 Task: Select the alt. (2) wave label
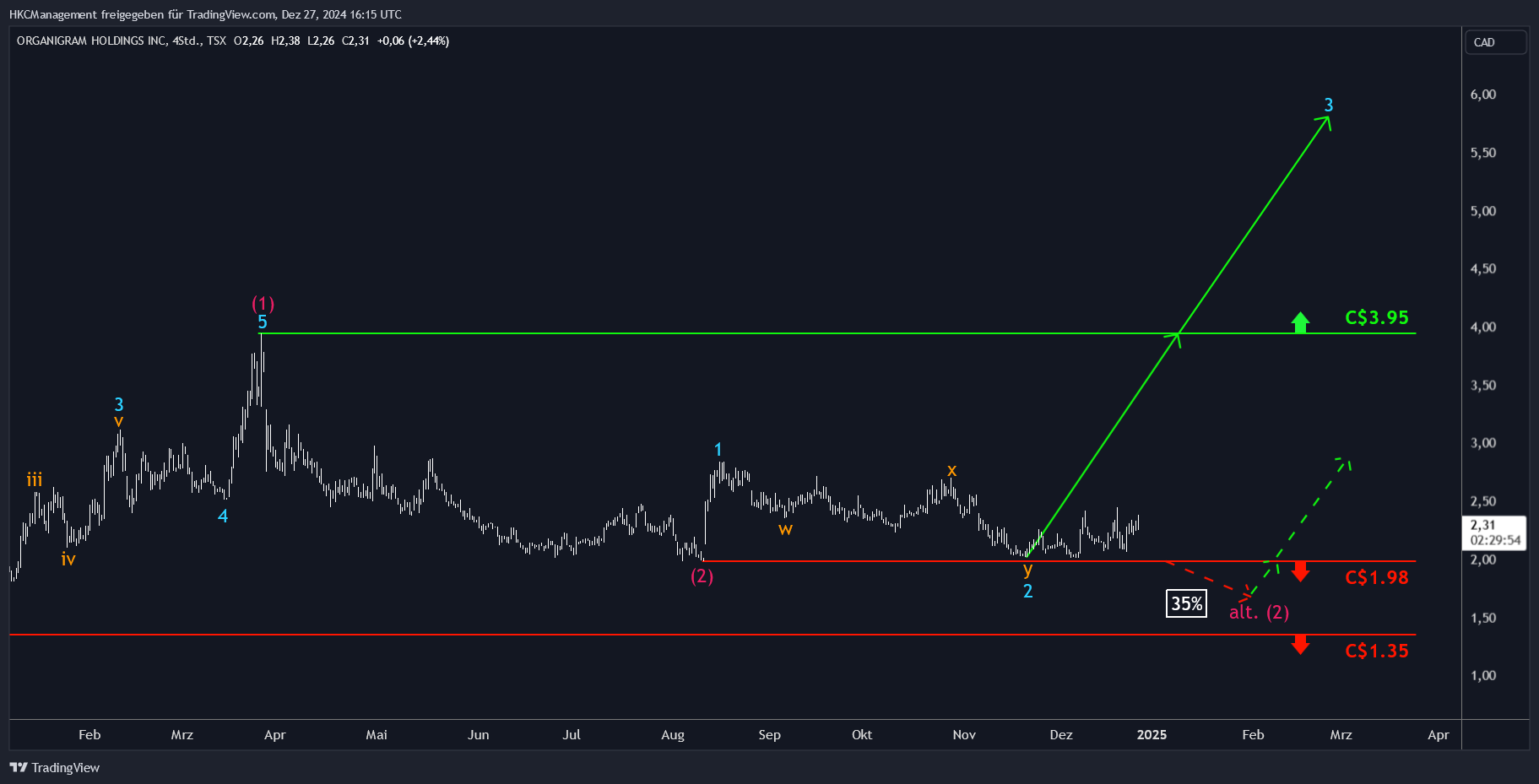tap(1259, 612)
